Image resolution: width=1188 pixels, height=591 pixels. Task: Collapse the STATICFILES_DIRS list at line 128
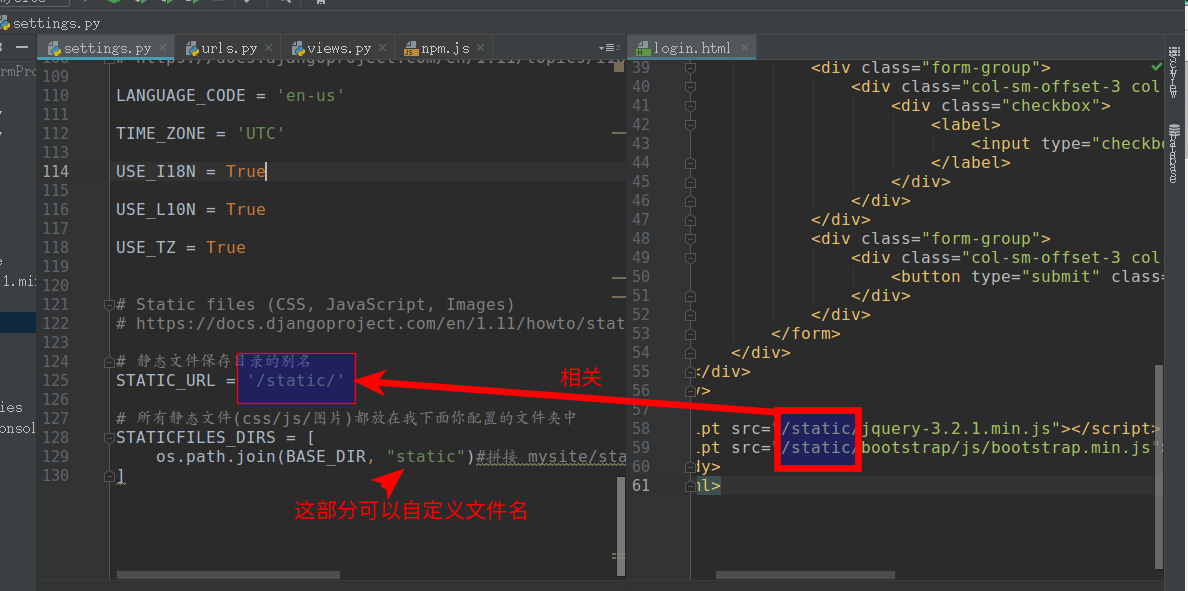tap(108, 438)
